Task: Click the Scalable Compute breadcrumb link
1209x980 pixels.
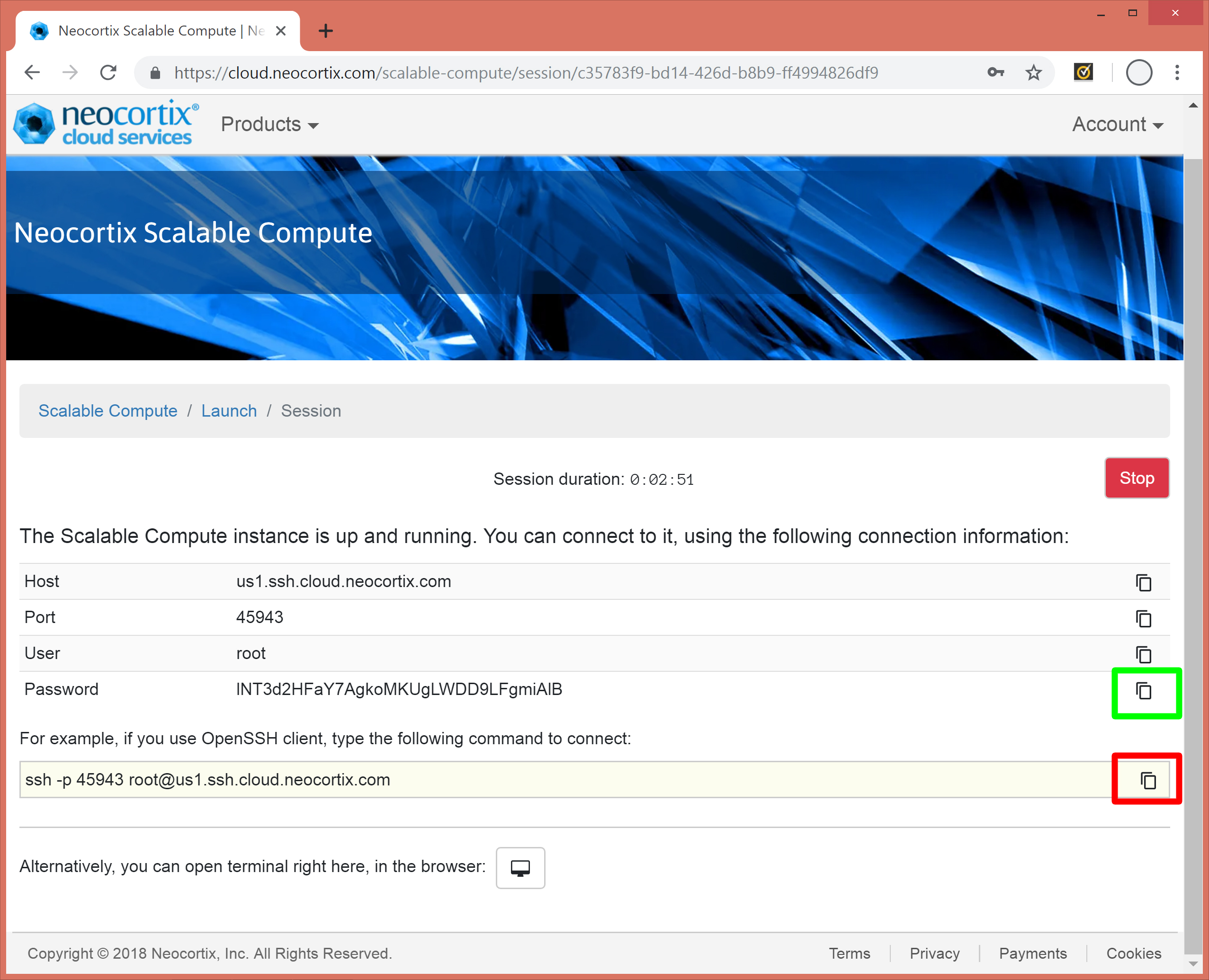Action: point(108,411)
